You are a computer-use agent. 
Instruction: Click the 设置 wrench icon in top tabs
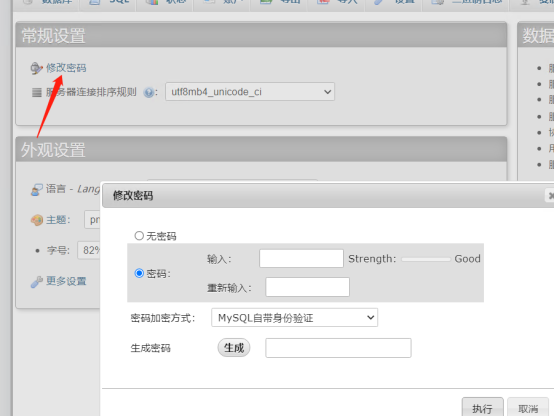click(378, 2)
